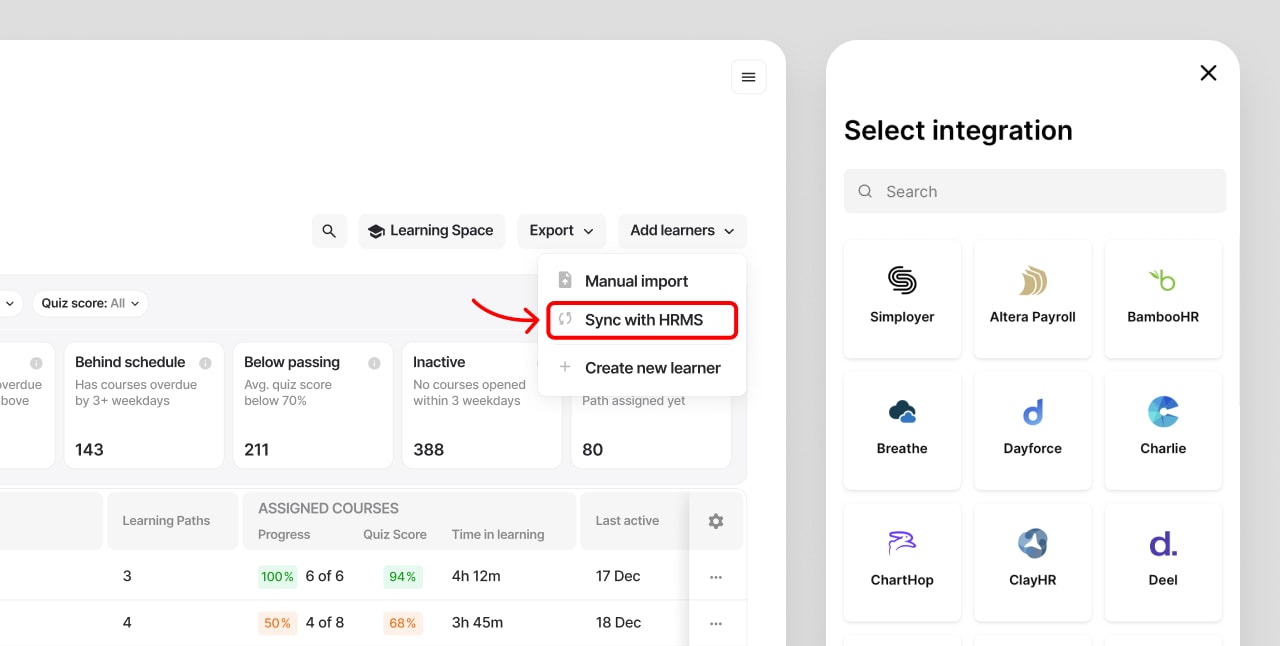Sort by Last active column
The height and width of the screenshot is (646, 1280).
[627, 521]
